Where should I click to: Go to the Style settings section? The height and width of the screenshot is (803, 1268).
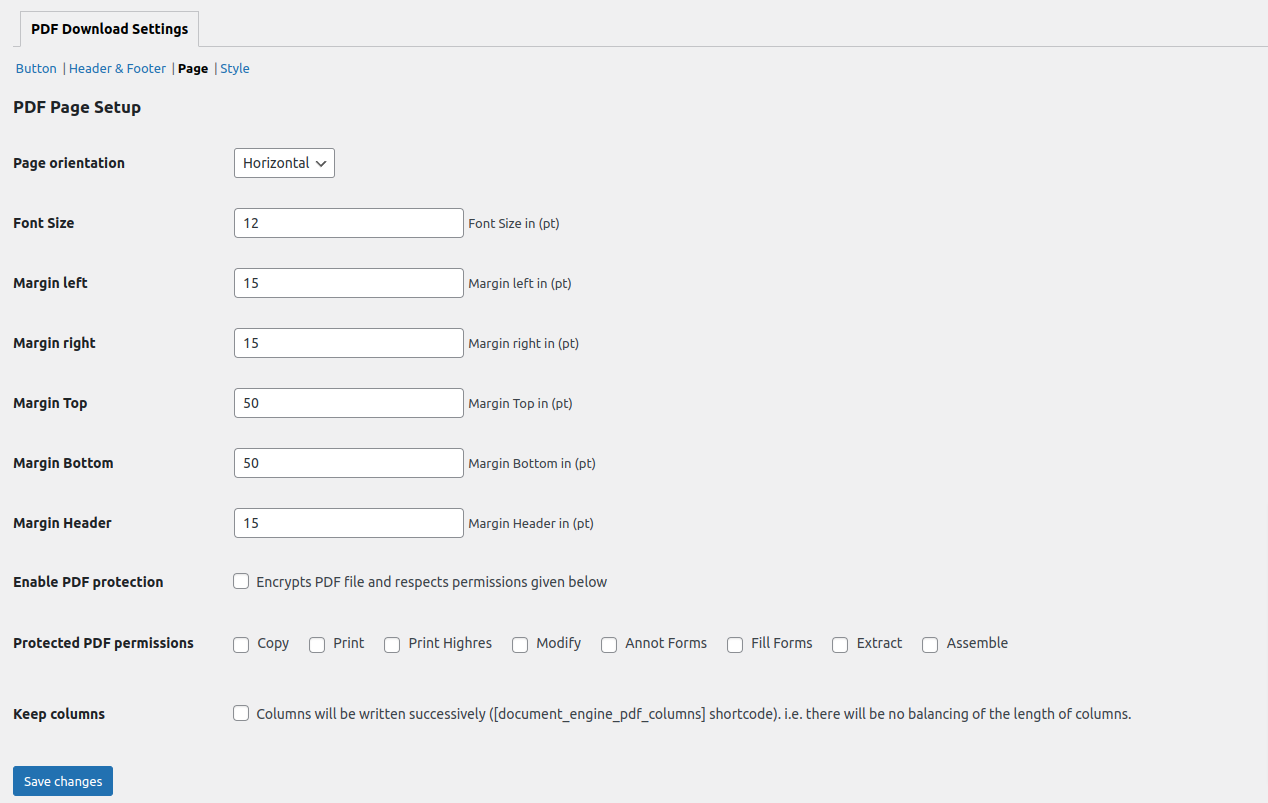tap(234, 68)
